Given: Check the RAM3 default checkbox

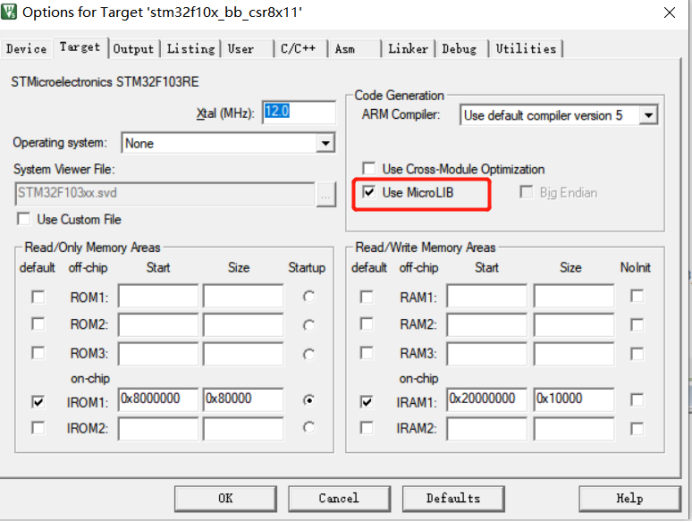Looking at the screenshot, I should point(366,353).
